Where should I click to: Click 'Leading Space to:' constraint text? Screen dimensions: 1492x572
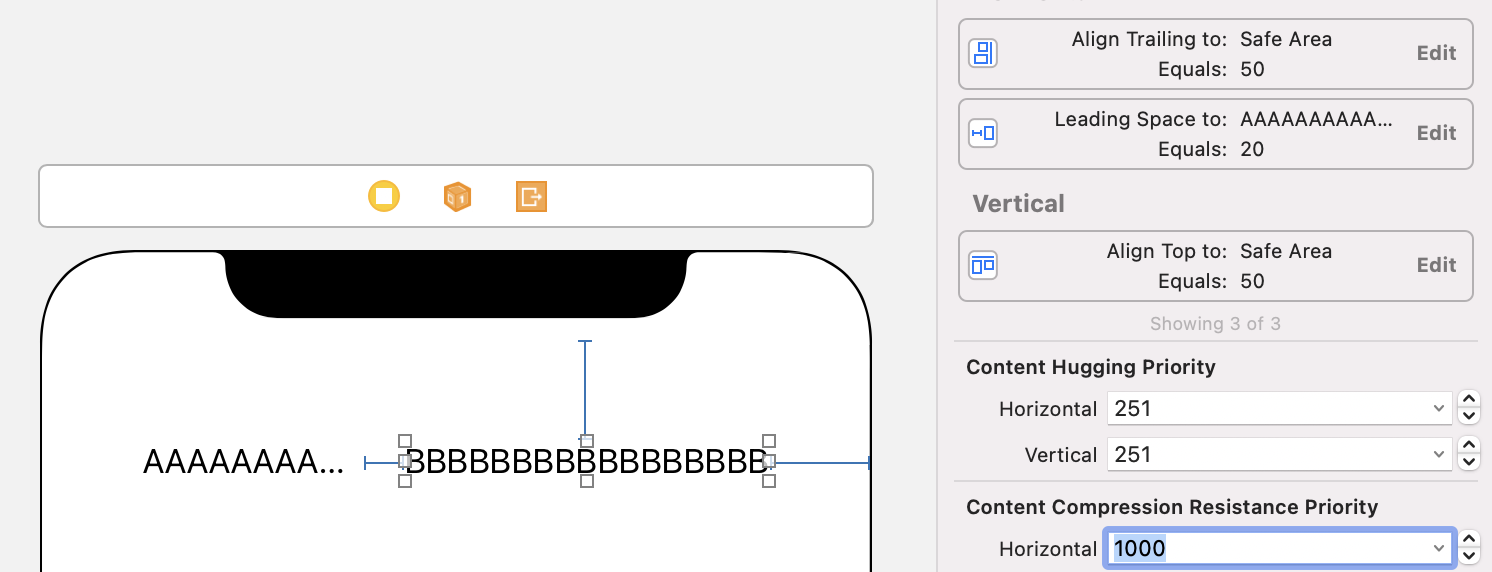coord(1141,119)
